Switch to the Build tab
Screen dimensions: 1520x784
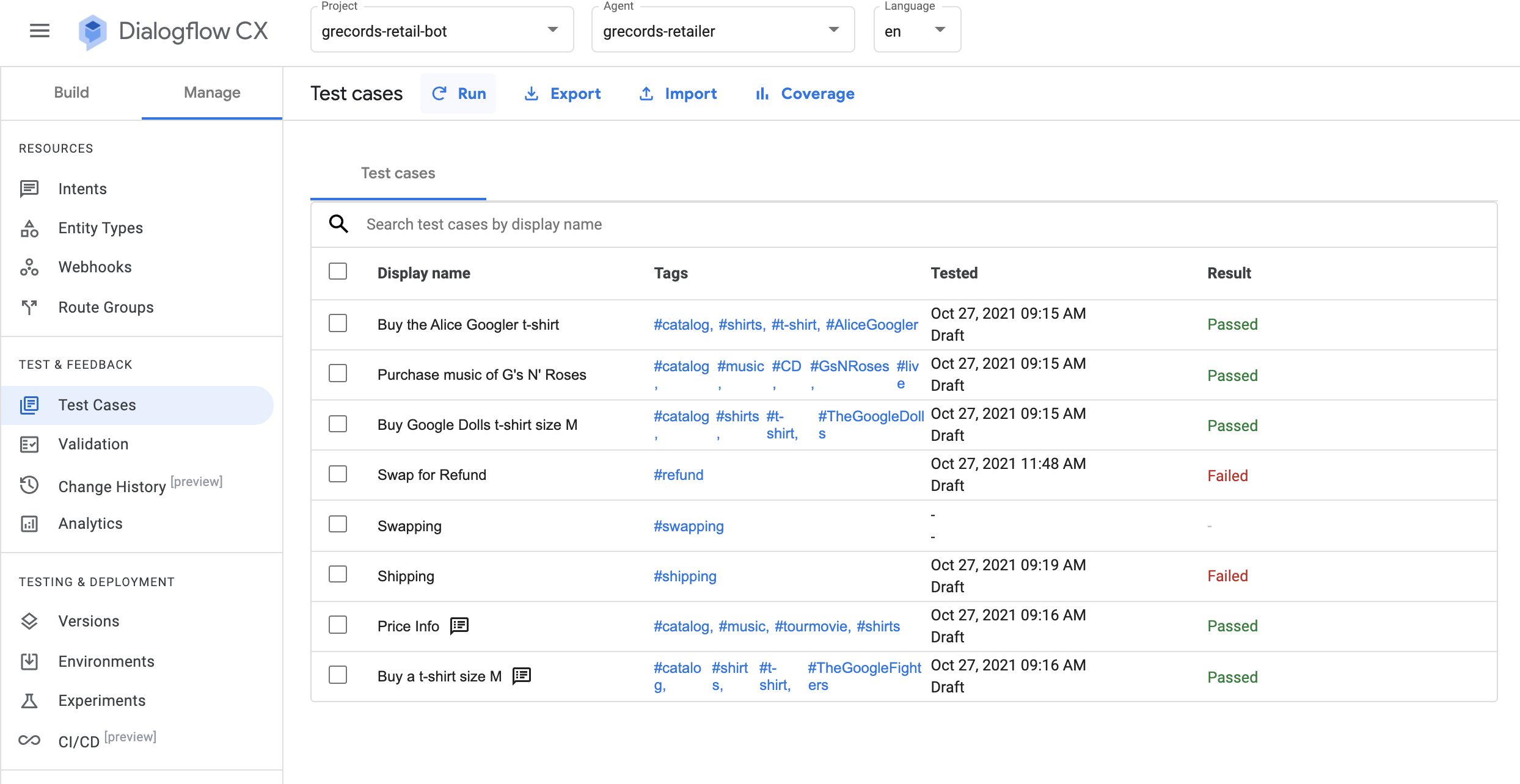click(x=71, y=92)
